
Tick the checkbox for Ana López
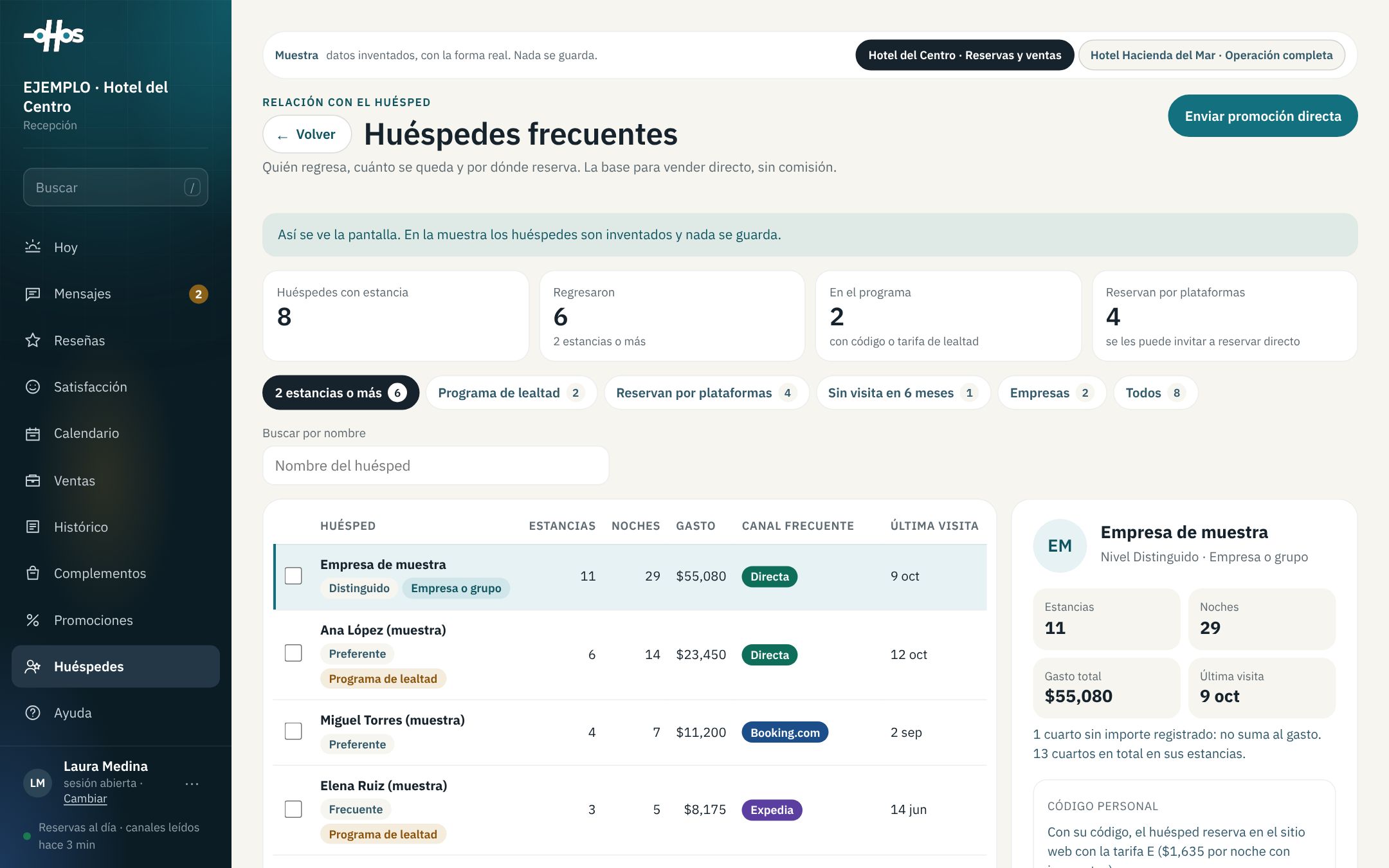coord(293,653)
